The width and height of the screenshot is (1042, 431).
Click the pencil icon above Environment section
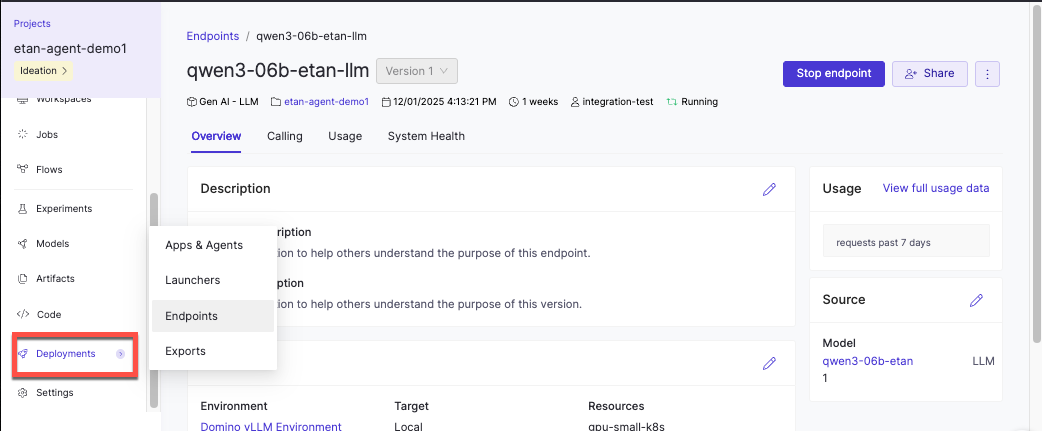click(x=769, y=363)
